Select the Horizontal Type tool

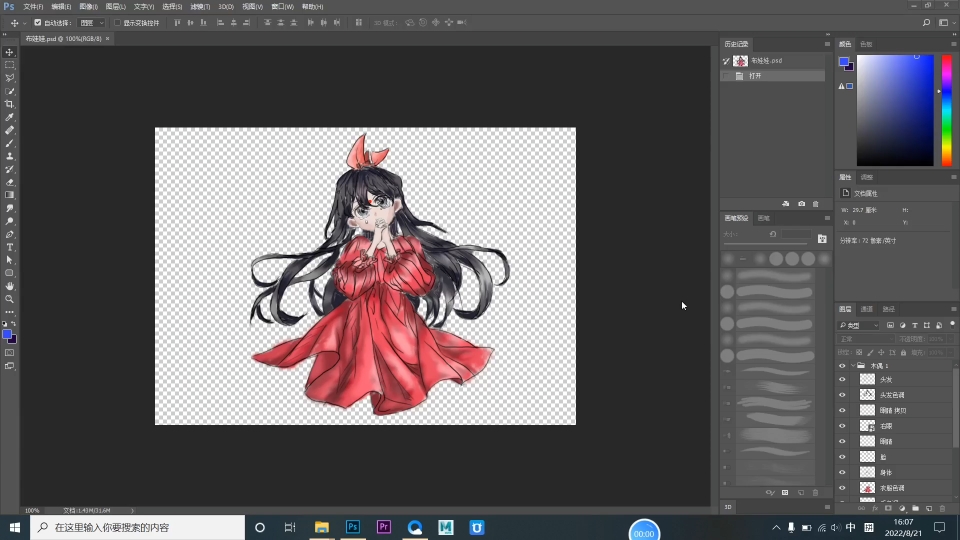click(10, 247)
